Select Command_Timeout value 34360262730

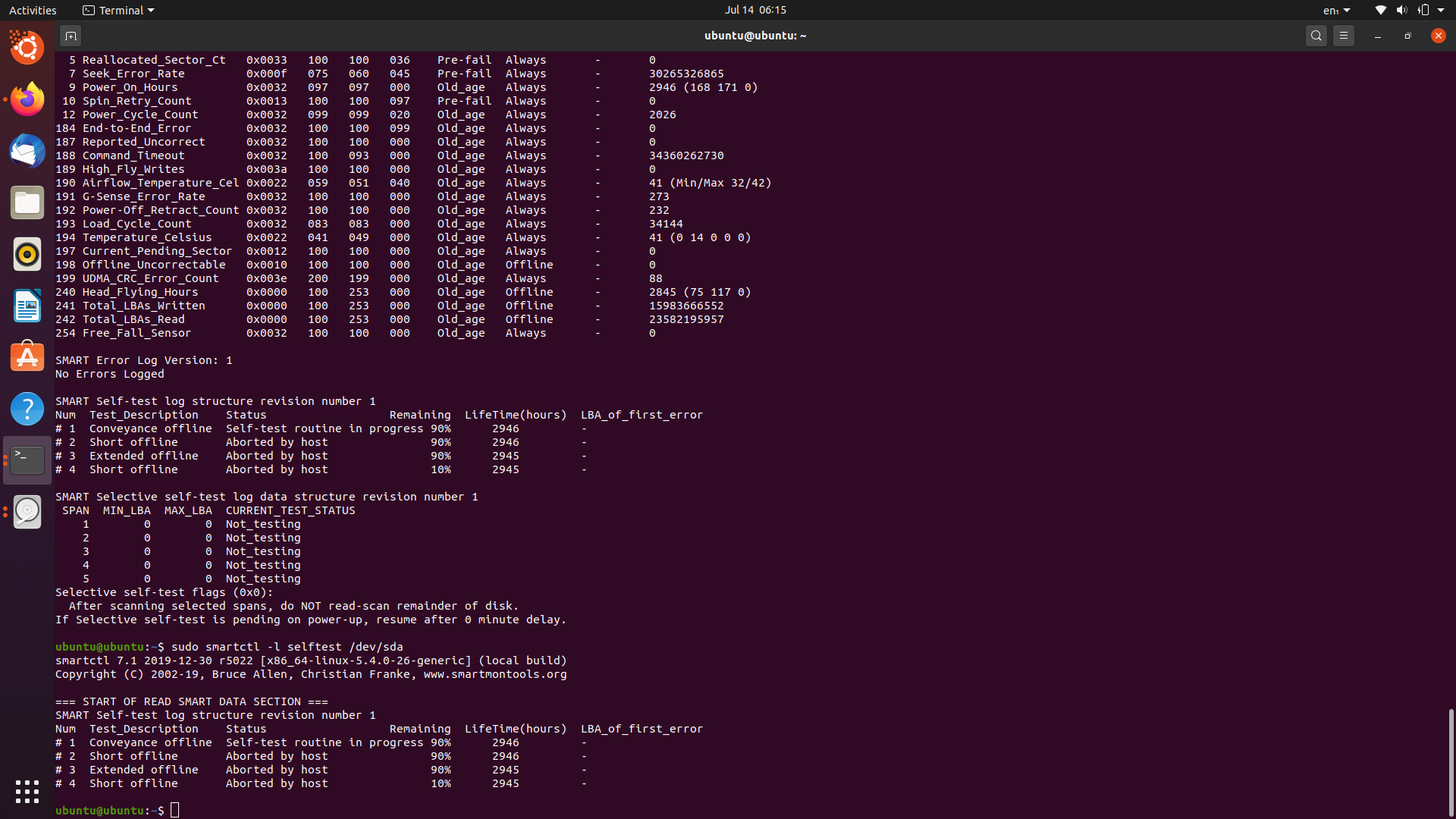686,155
